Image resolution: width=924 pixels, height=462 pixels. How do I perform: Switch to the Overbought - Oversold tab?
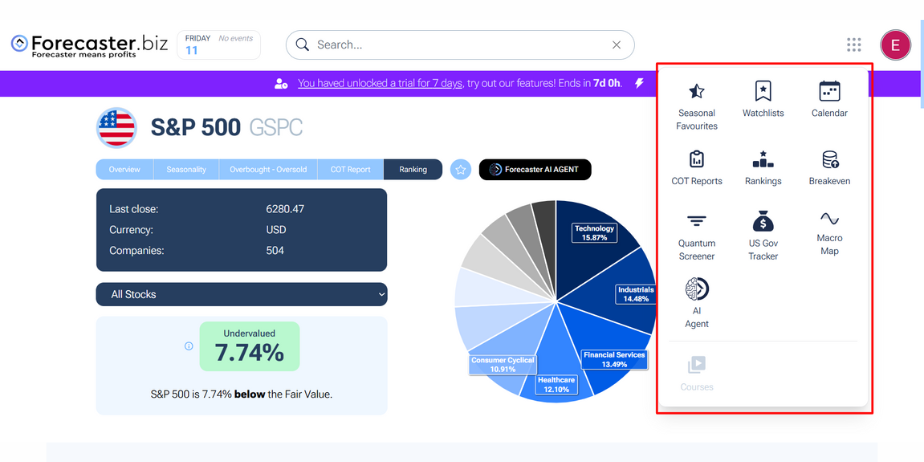tap(268, 169)
